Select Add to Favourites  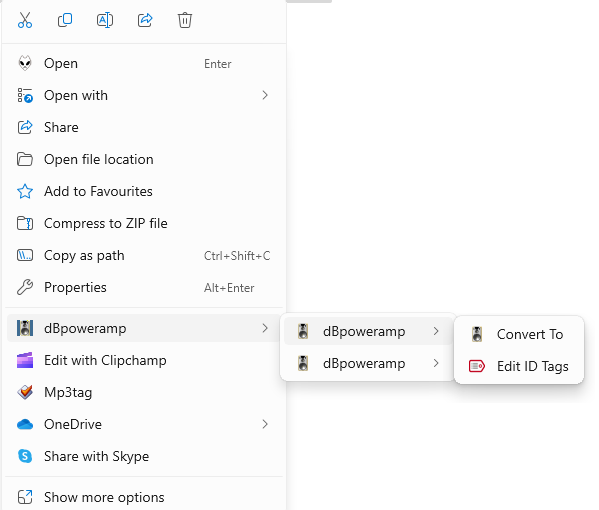pyautogui.click(x=144, y=191)
